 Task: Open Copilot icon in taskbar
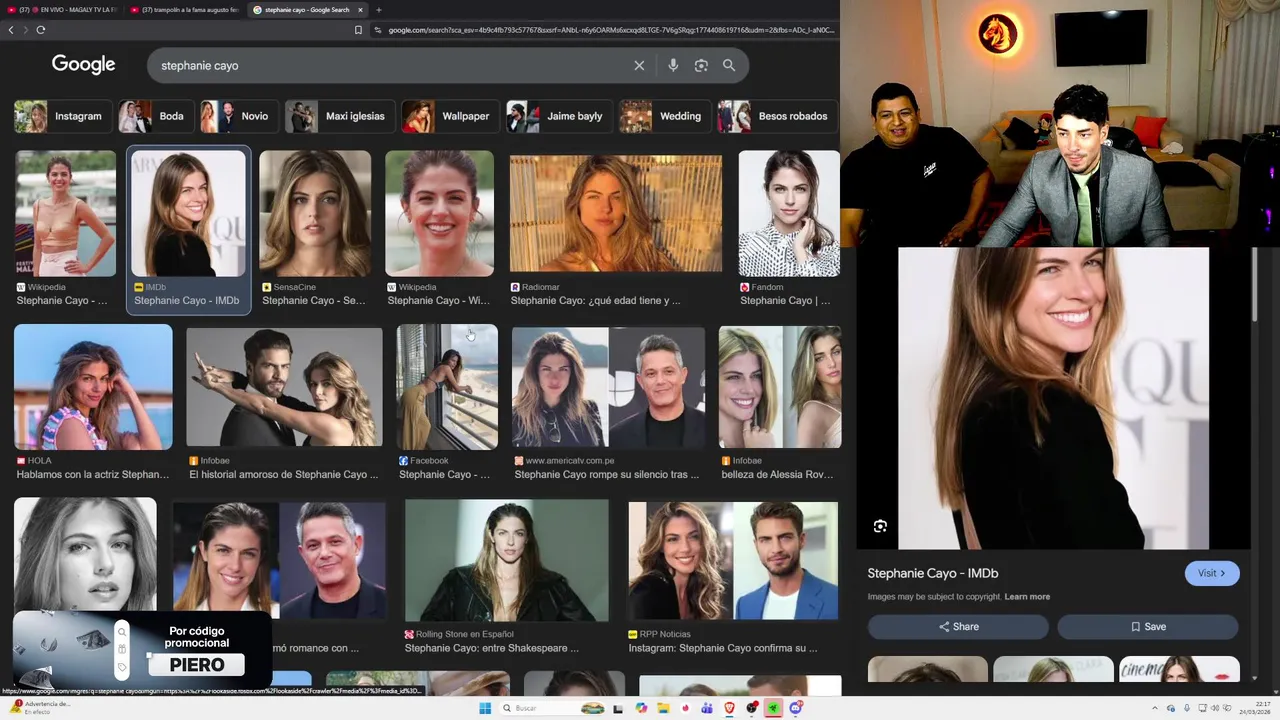pyautogui.click(x=641, y=708)
